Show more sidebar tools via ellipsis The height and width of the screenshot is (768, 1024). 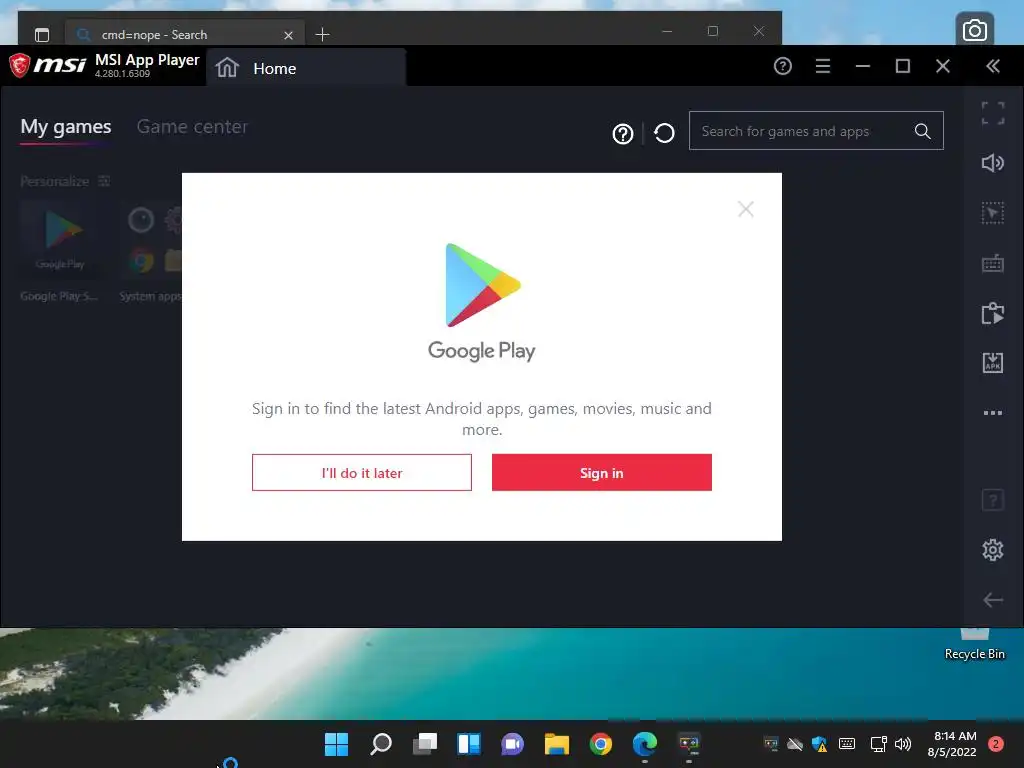click(993, 413)
